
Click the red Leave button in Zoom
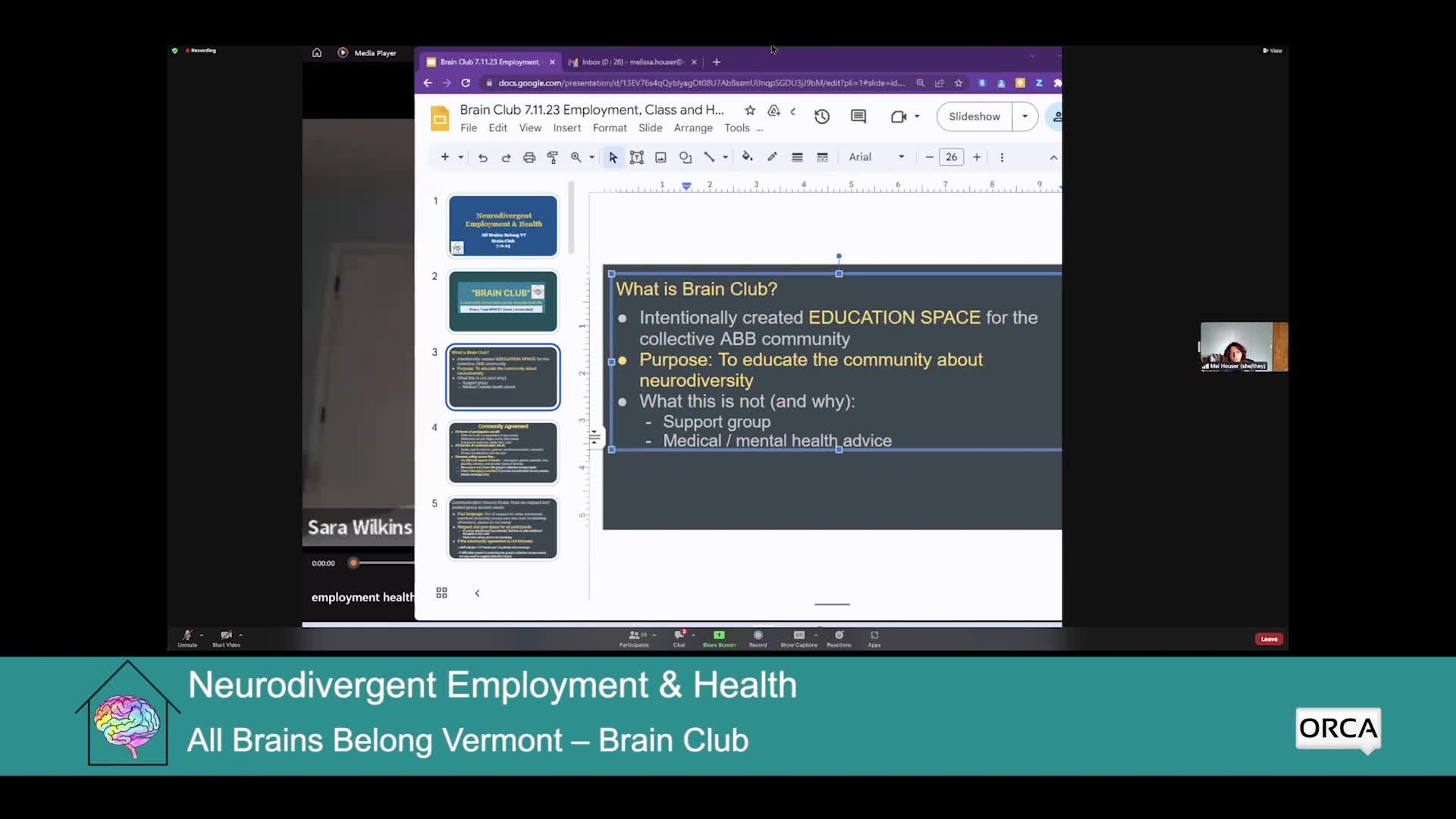[x=1269, y=639]
